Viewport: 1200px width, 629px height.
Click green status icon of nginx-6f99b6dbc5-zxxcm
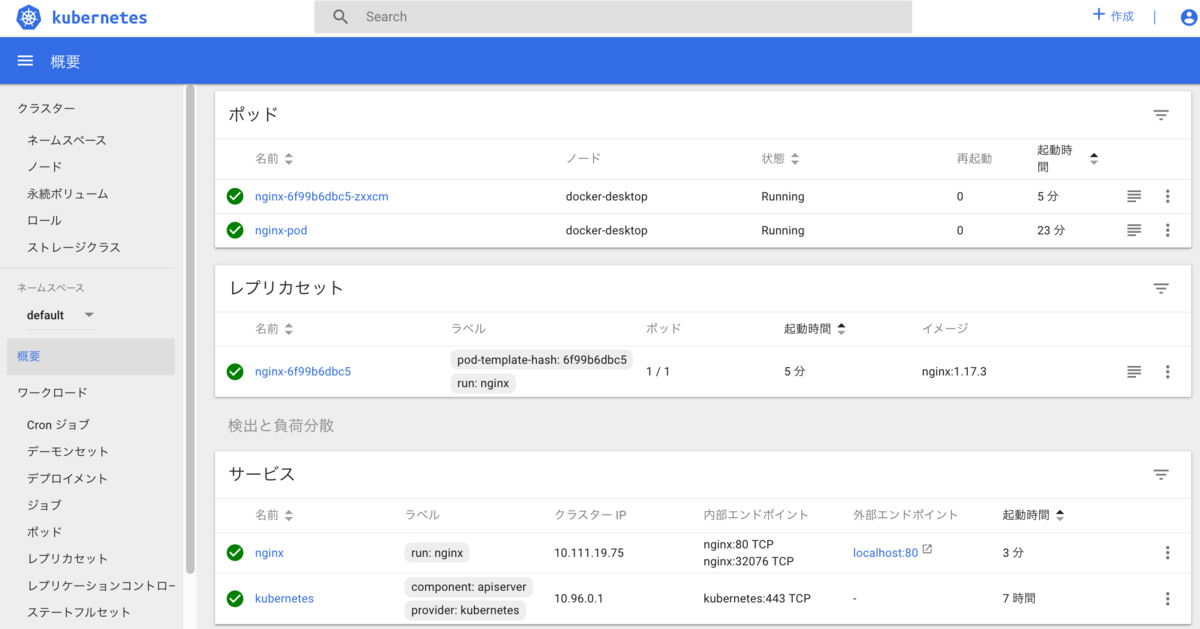(235, 197)
